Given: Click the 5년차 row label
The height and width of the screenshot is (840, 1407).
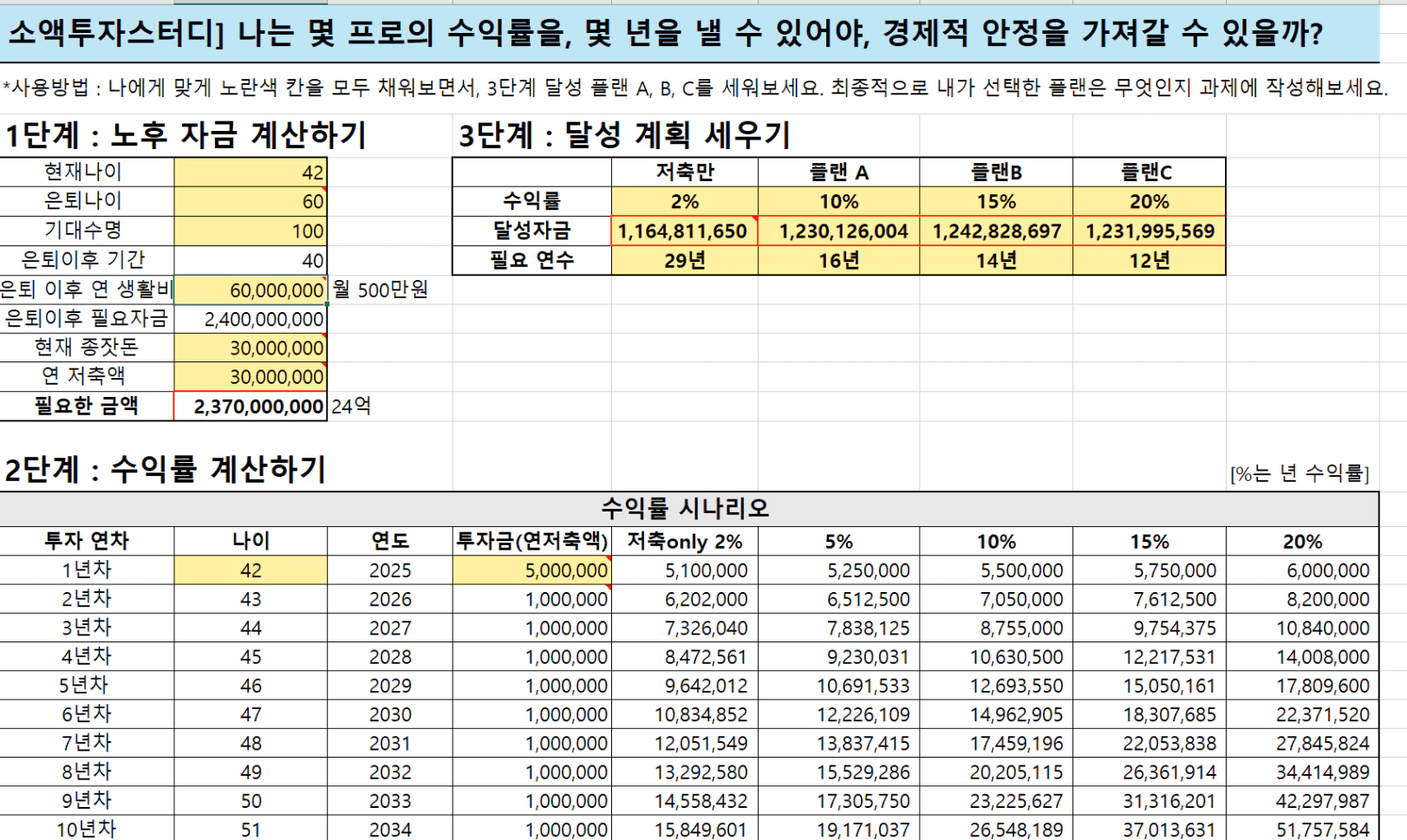Looking at the screenshot, I should [x=87, y=686].
